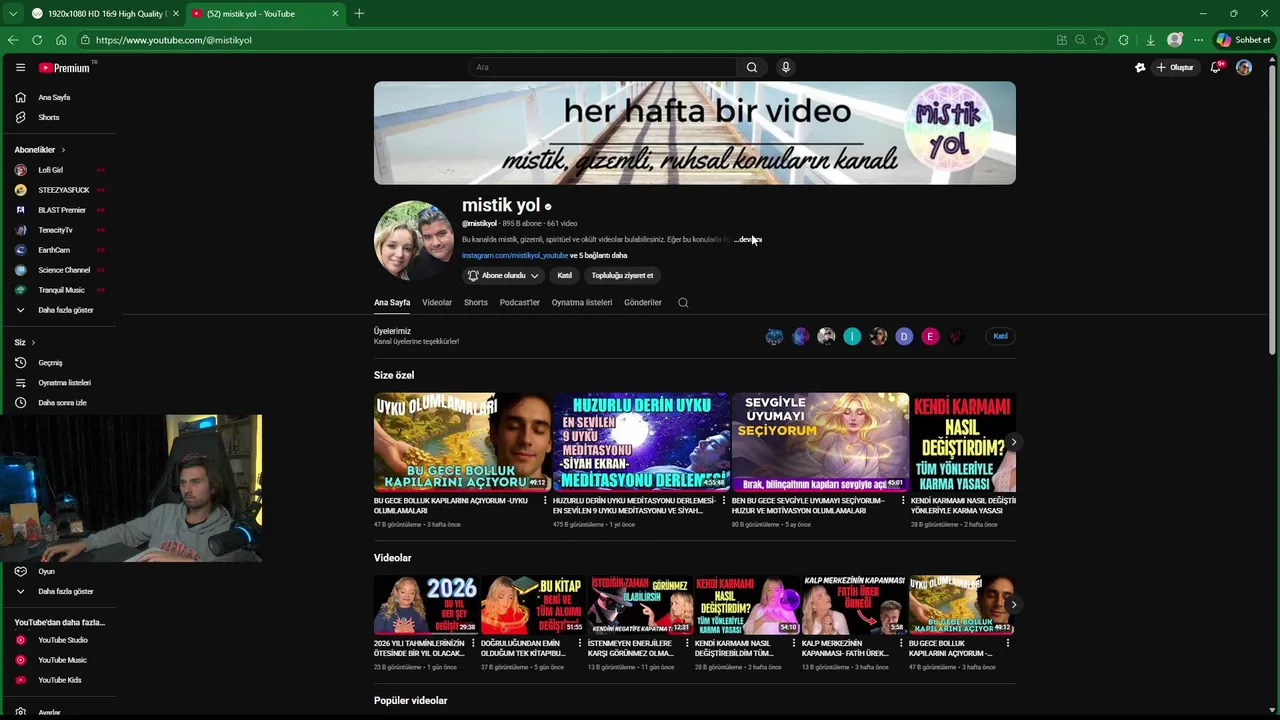1280x720 pixels.
Task: Select the Gönderiler channel tab
Action: pyautogui.click(x=643, y=302)
